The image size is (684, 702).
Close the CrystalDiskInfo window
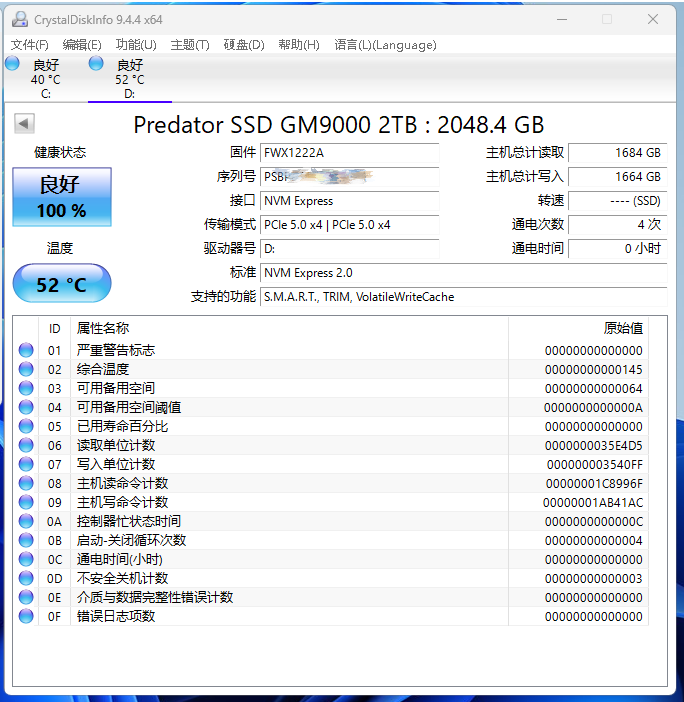(653, 19)
